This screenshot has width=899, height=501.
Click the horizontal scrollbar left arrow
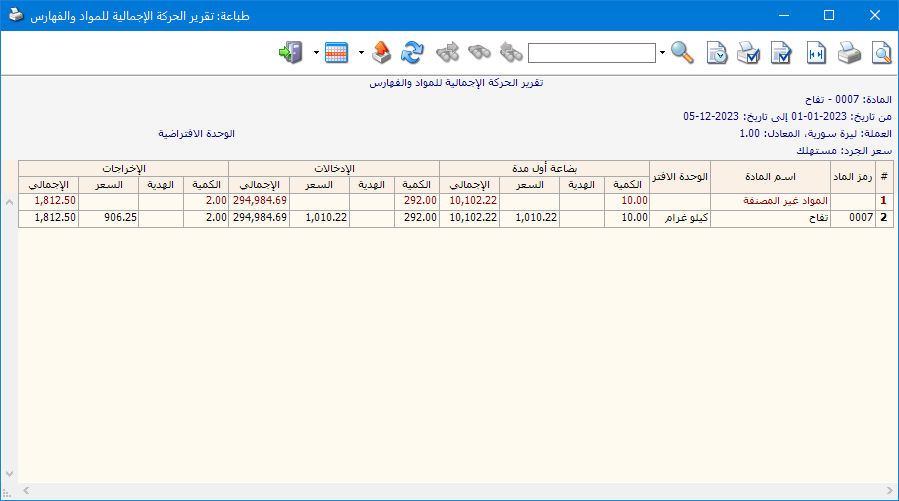click(26, 491)
